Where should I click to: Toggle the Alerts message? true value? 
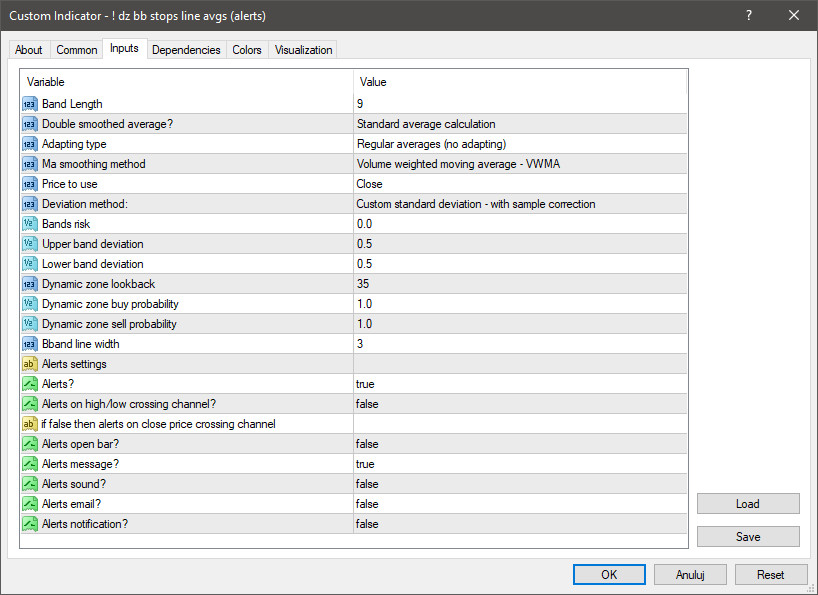point(520,464)
